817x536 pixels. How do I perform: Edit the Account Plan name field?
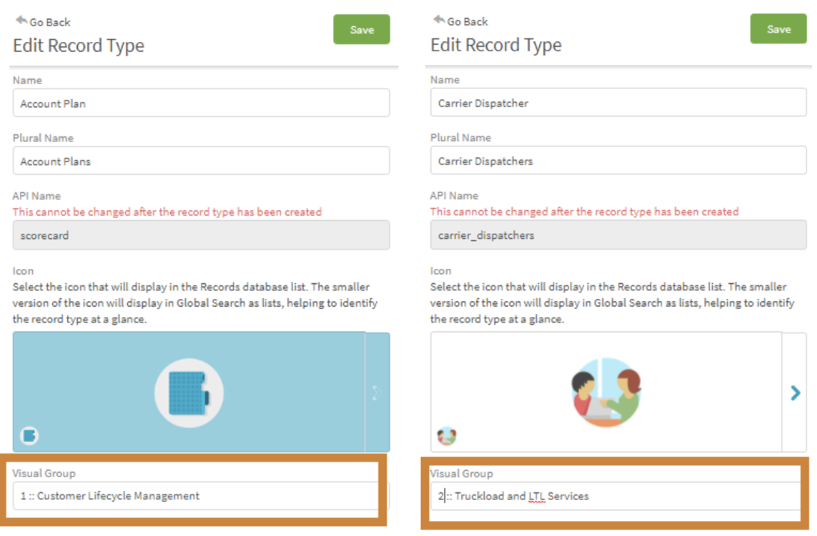point(201,103)
